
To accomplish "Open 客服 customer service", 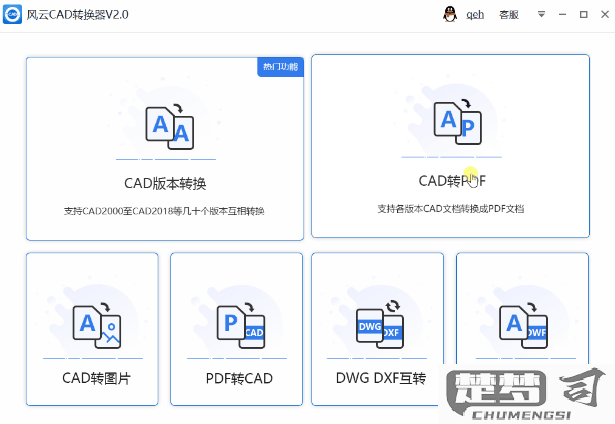I will point(509,15).
